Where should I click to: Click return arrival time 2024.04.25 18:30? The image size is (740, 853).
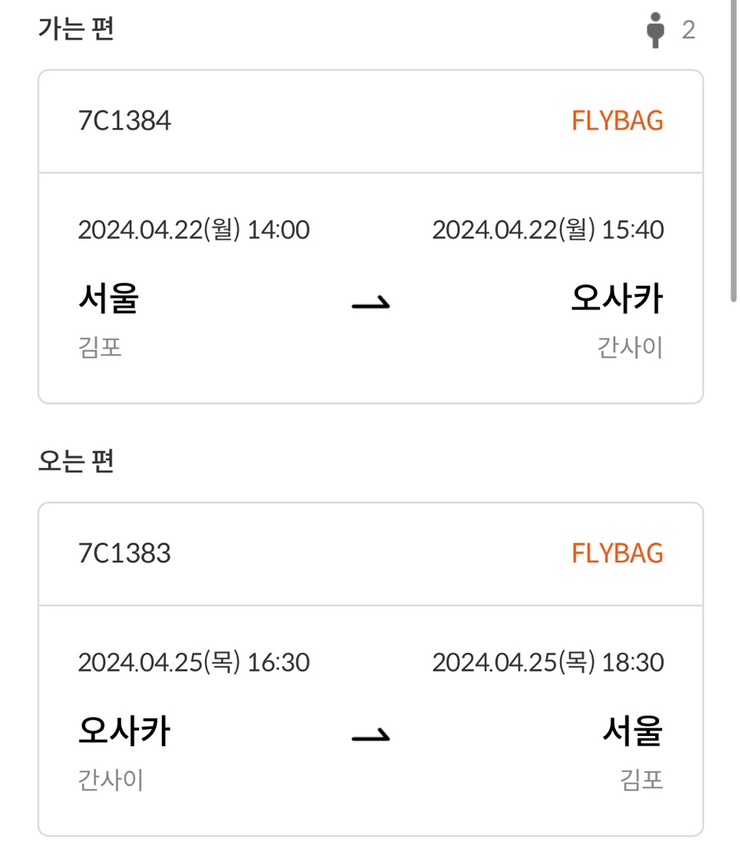coord(547,662)
